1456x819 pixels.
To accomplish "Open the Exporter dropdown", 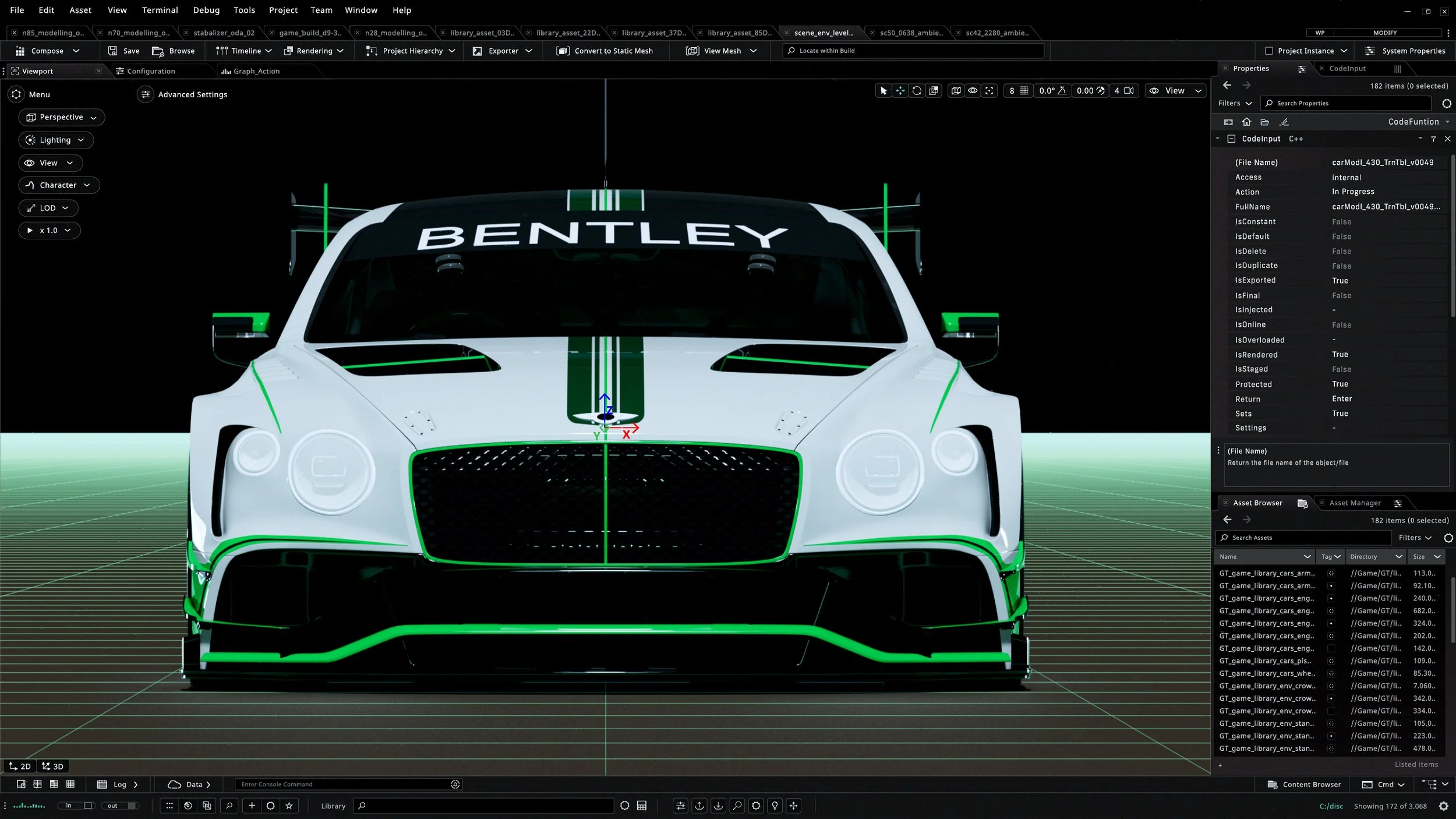I will [502, 51].
